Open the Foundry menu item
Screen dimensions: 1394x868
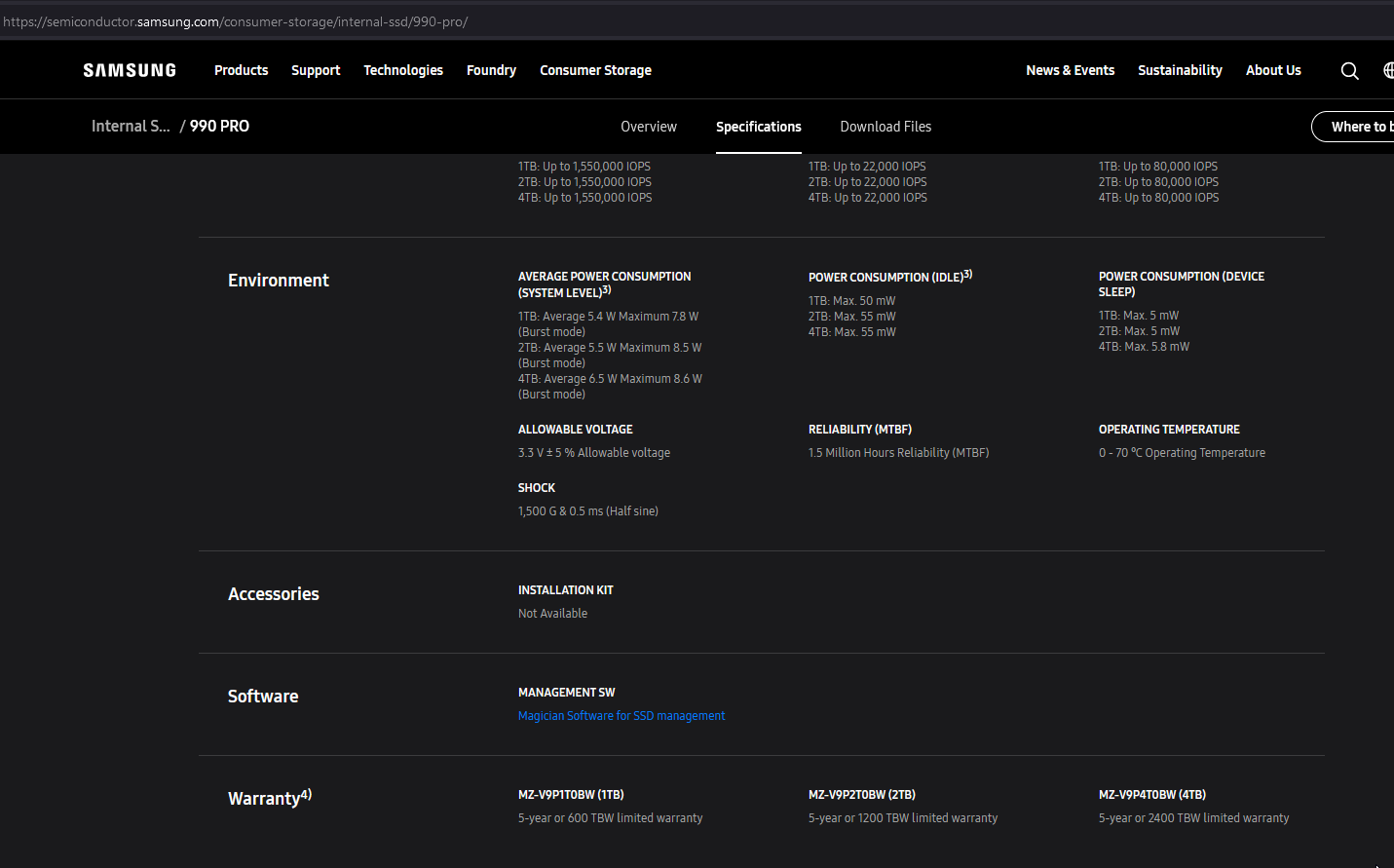click(x=491, y=70)
